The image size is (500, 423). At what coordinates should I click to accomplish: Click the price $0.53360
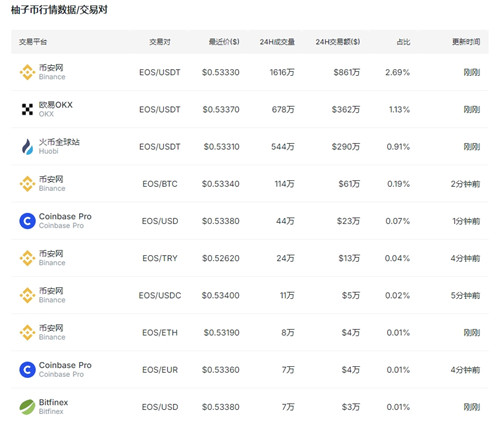coord(221,370)
